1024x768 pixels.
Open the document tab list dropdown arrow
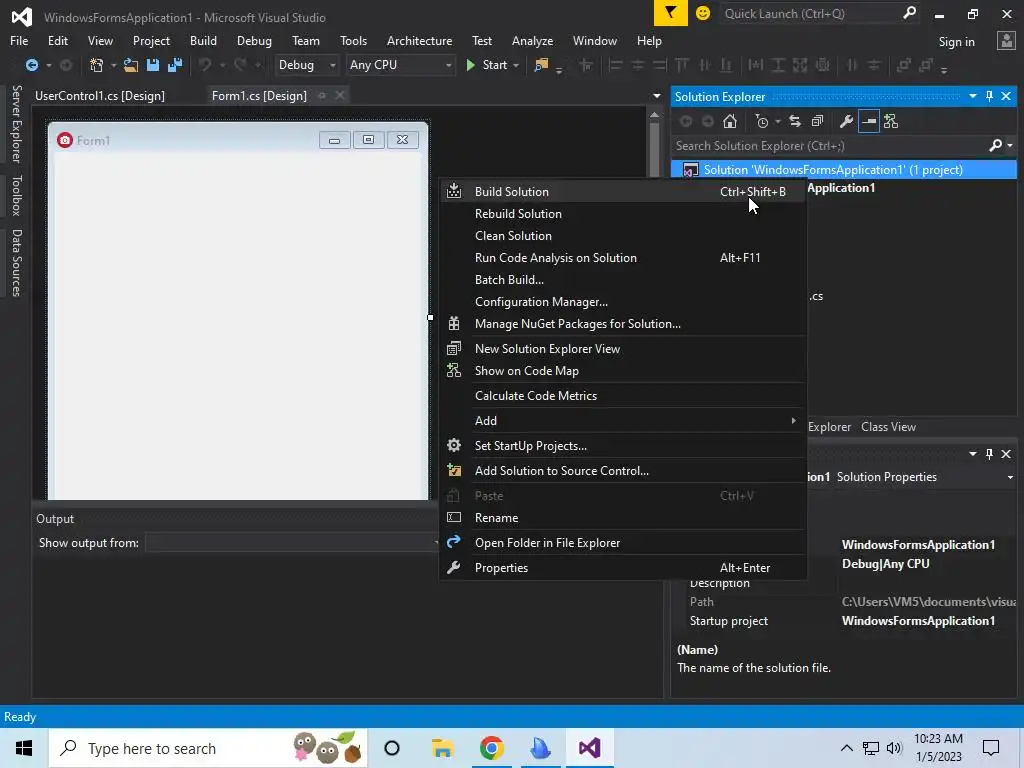656,96
